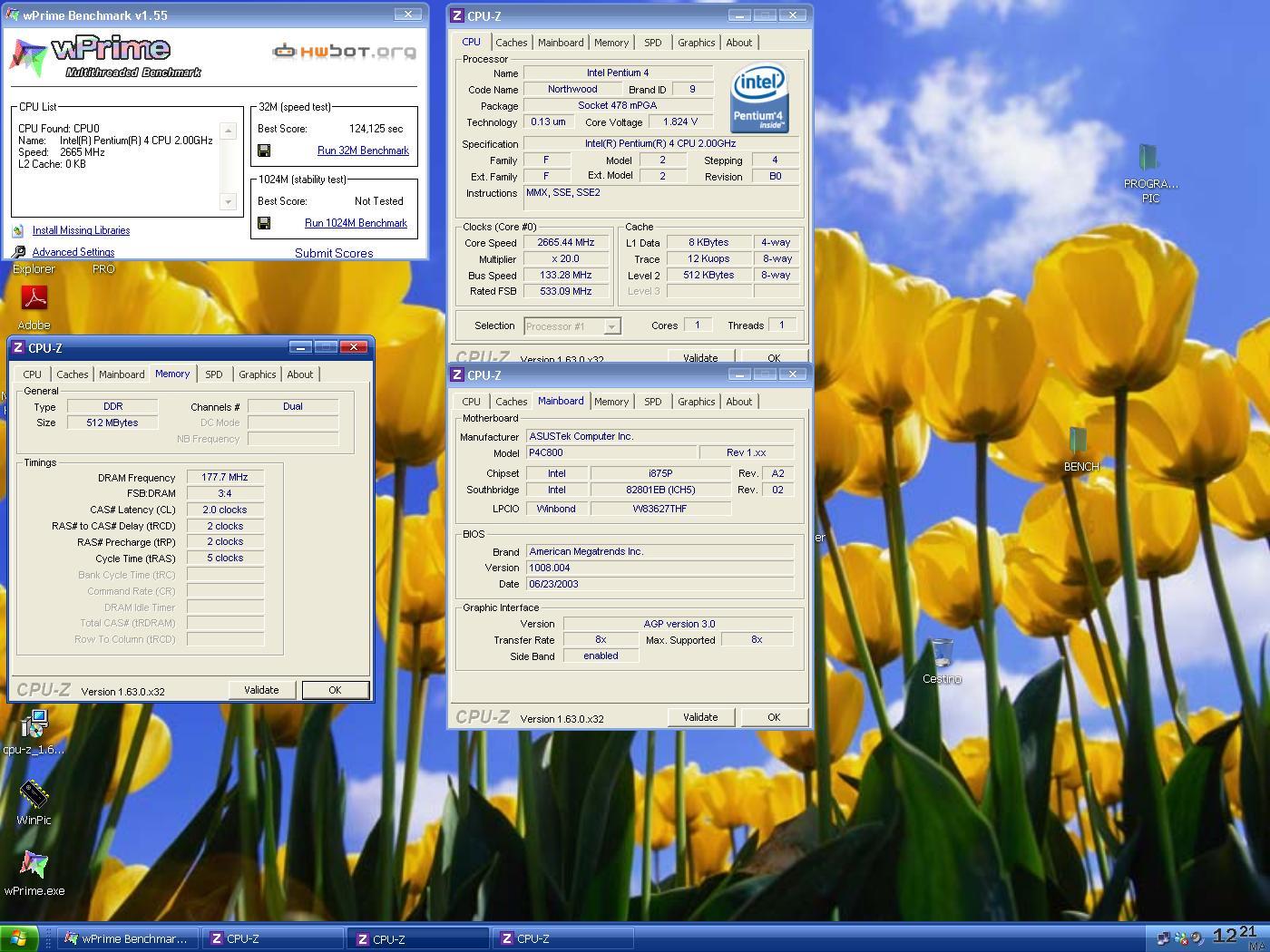This screenshot has height=952, width=1270.
Task: Select wPrime Benchmark taskbar button
Action: (x=128, y=938)
